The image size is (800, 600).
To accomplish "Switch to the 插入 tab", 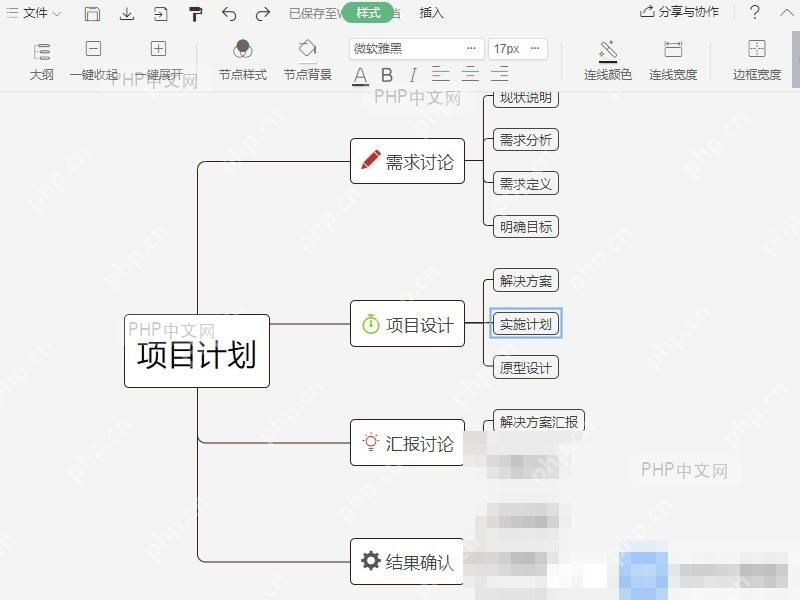I will [431, 13].
